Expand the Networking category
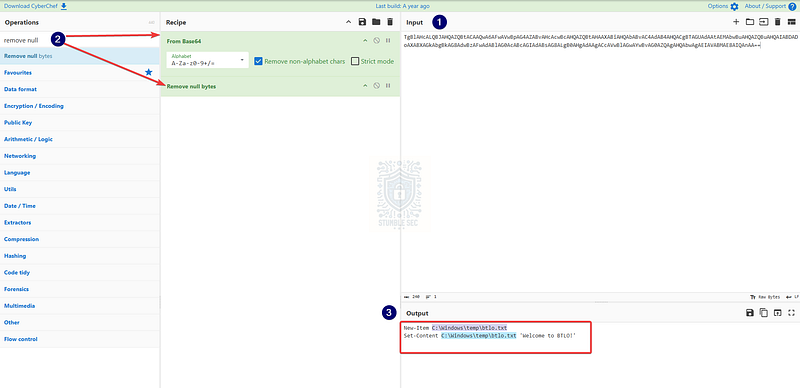This screenshot has height=388, width=800. click(80, 156)
